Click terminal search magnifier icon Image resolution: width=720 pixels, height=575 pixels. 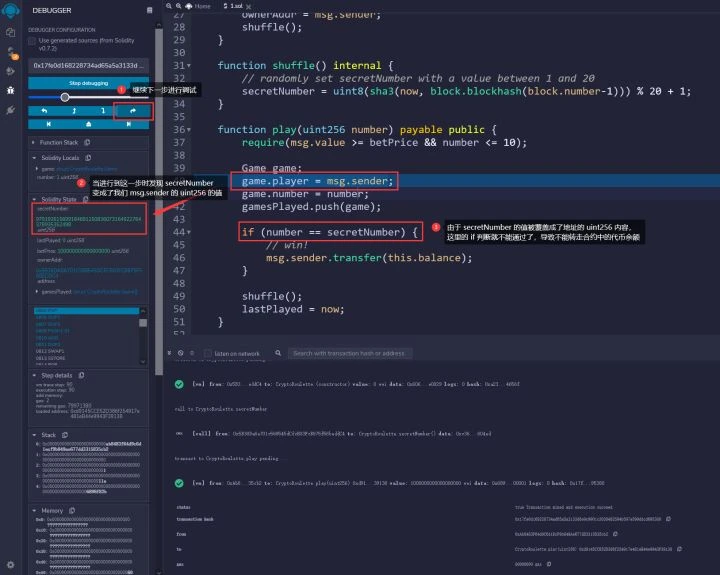[278, 353]
